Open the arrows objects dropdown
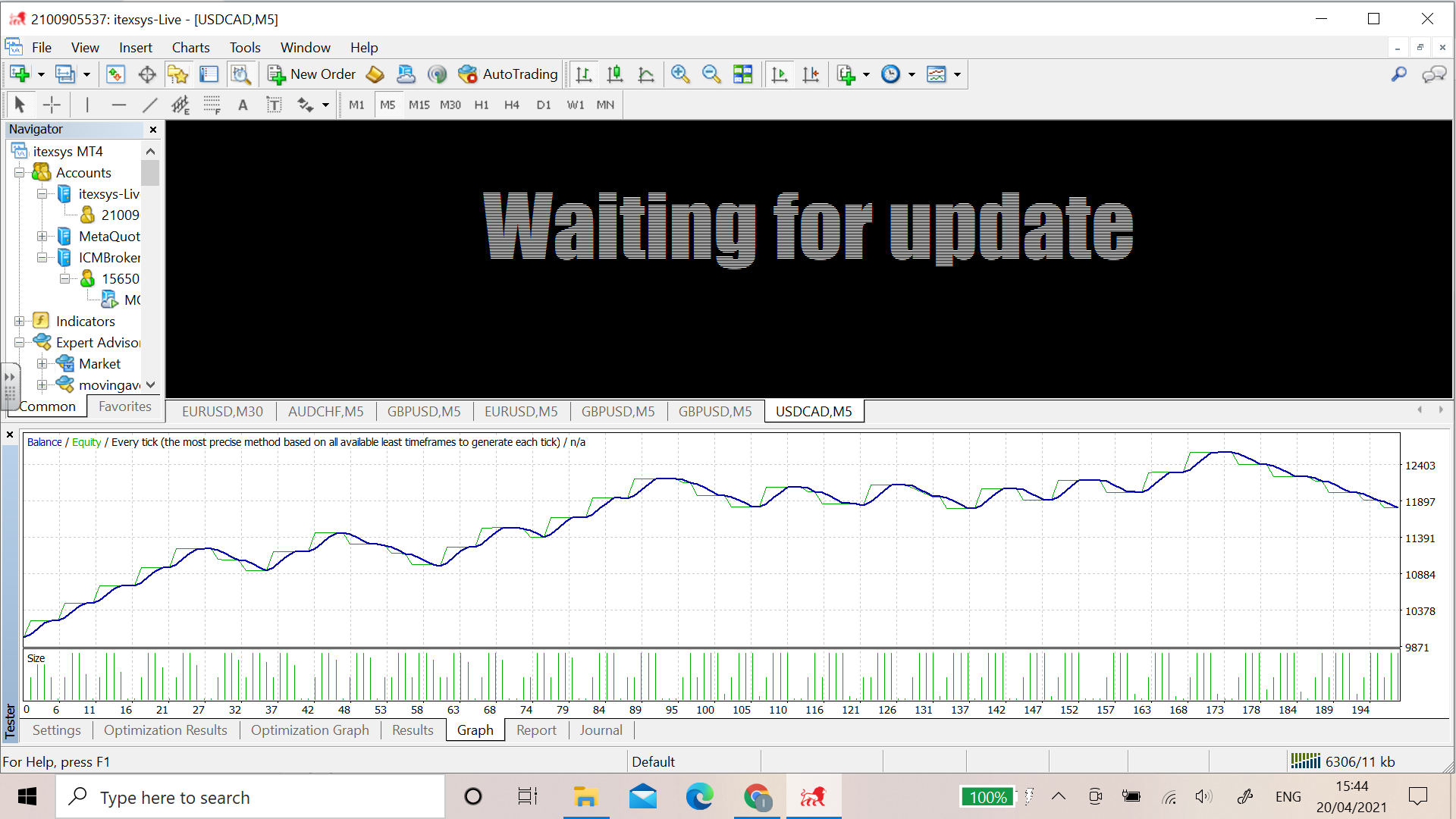 coord(325,105)
